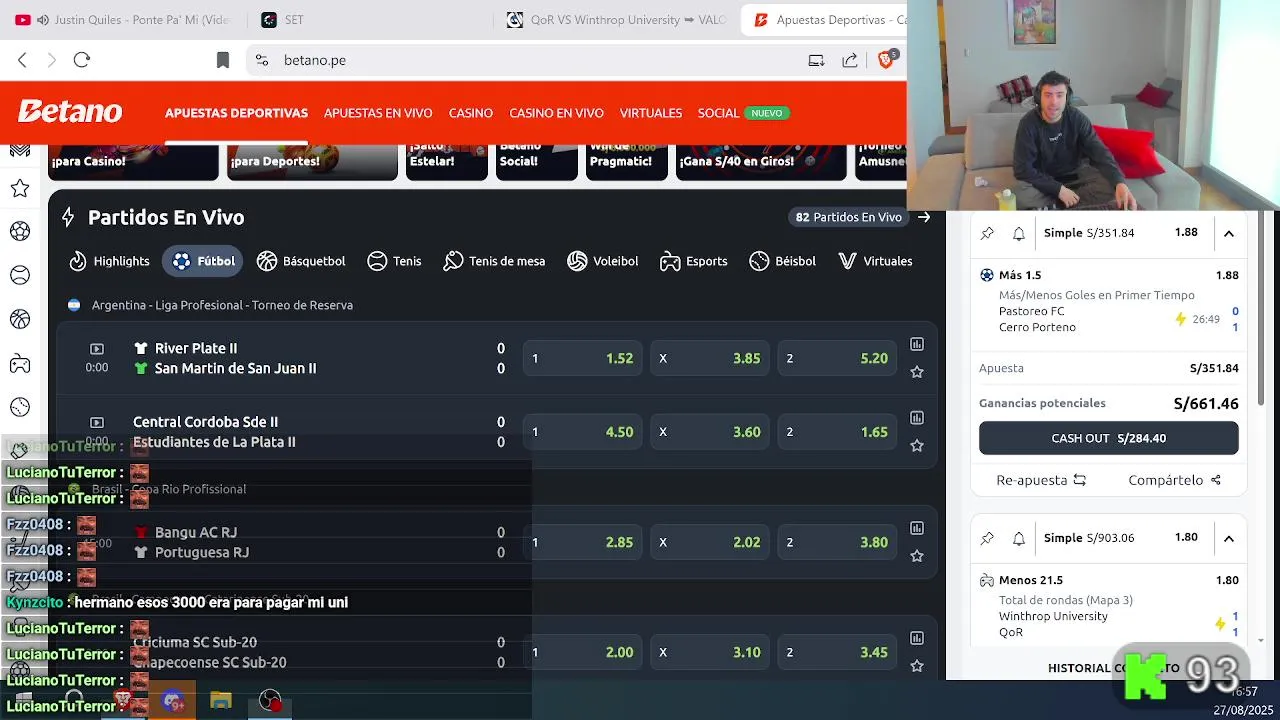Click CASH OUT S/284.40 button
The width and height of the screenshot is (1280, 720).
click(1108, 438)
